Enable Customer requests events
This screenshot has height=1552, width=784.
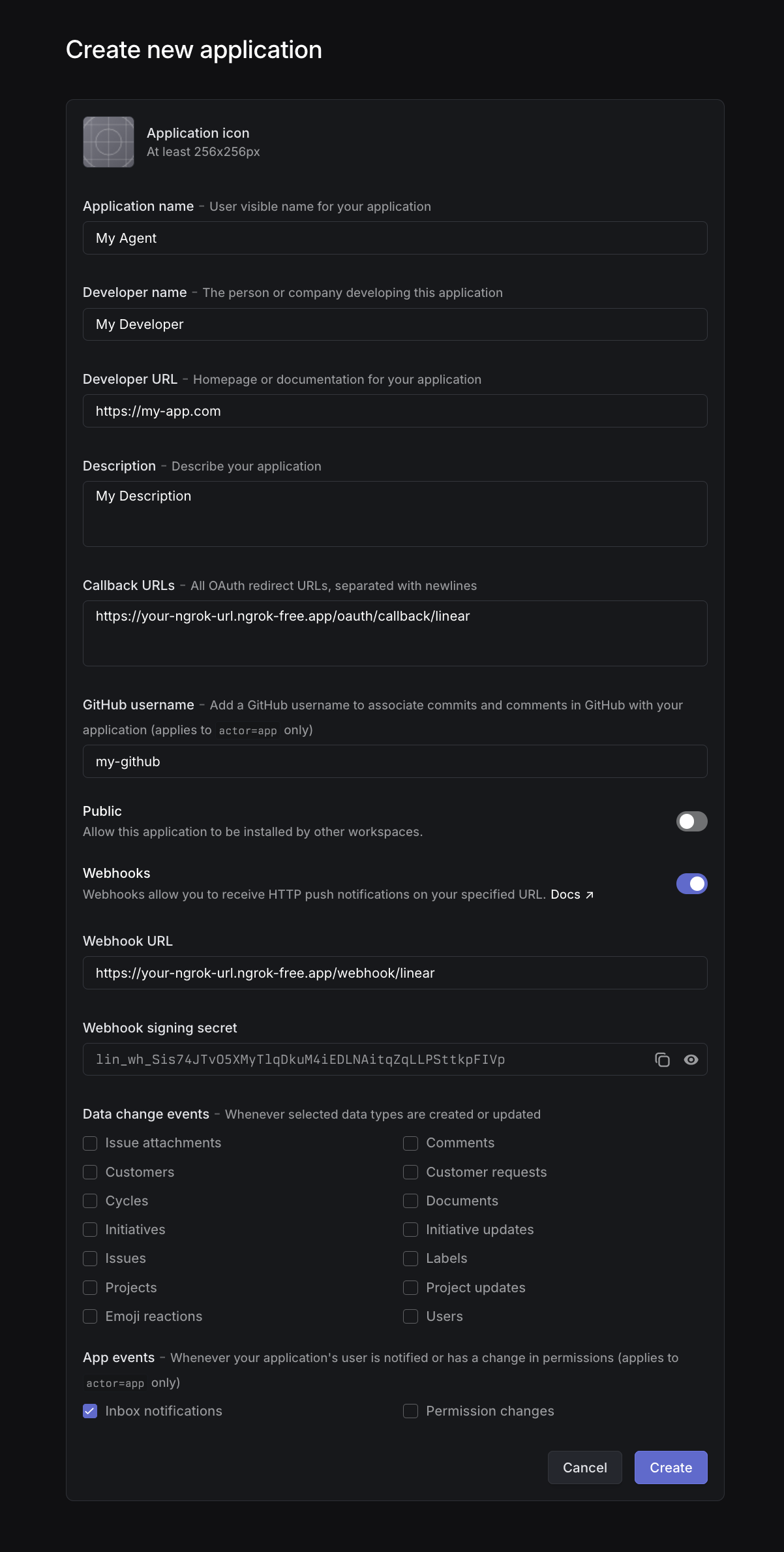[x=410, y=1172]
